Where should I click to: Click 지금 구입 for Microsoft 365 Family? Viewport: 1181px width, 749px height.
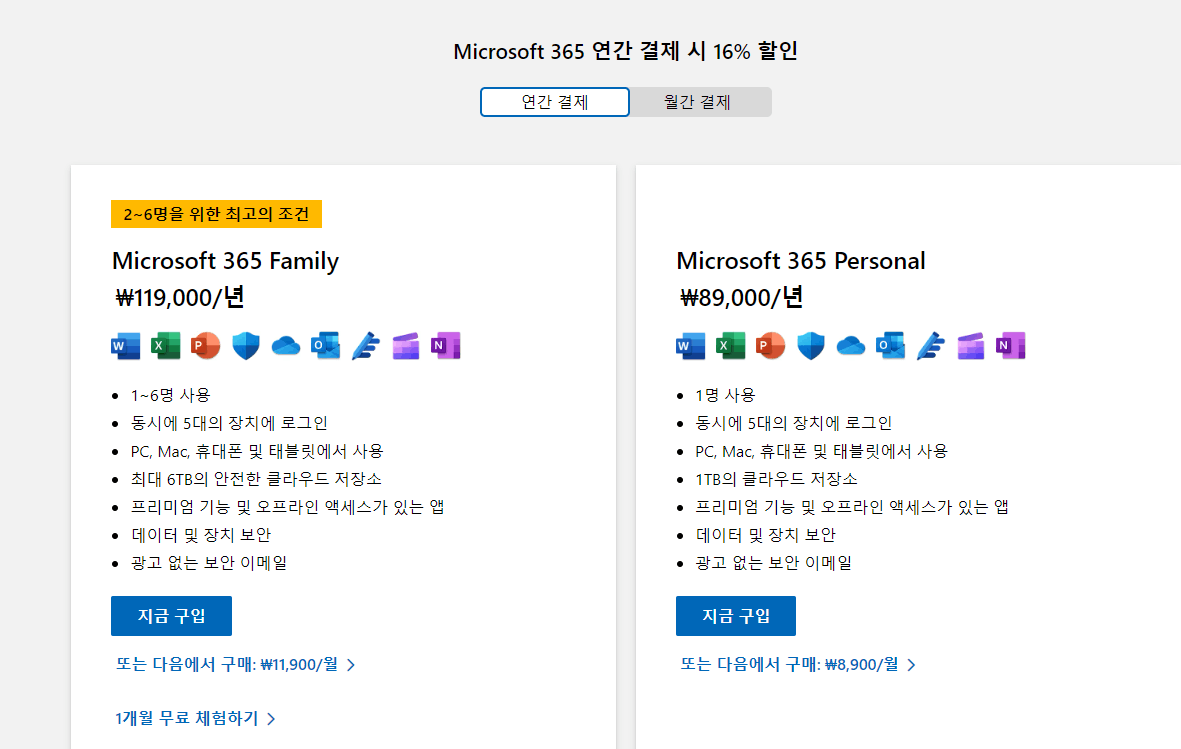coord(171,616)
